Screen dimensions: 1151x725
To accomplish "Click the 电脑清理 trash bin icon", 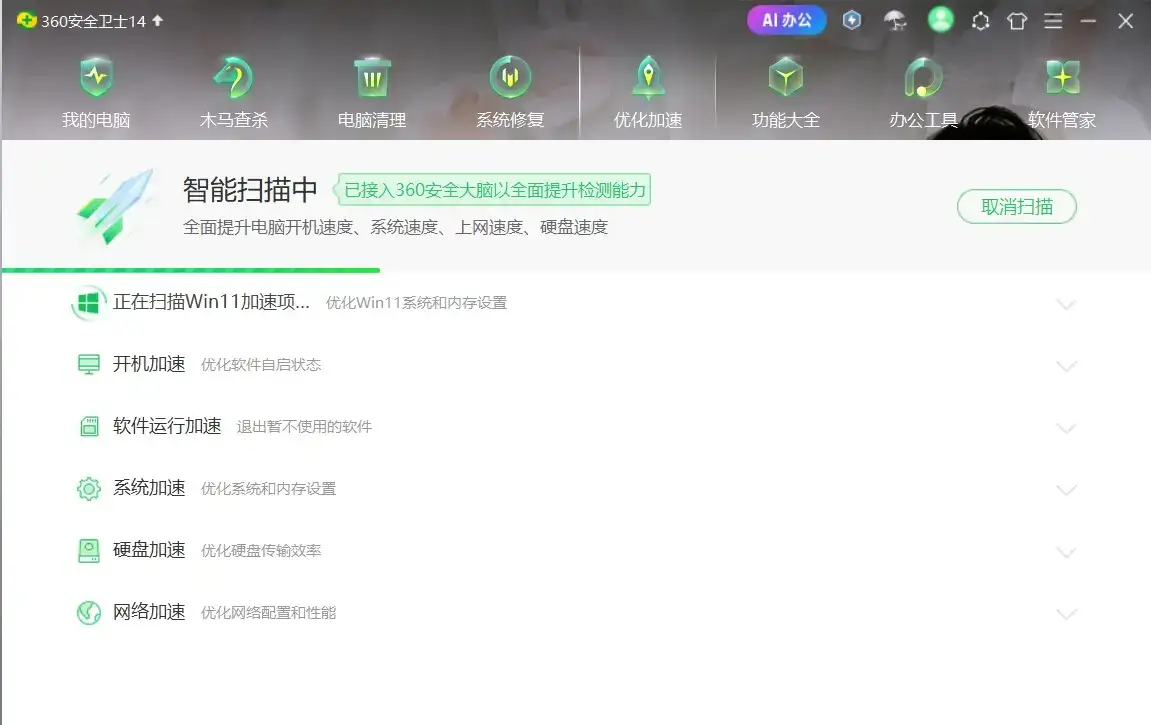I will tap(372, 78).
